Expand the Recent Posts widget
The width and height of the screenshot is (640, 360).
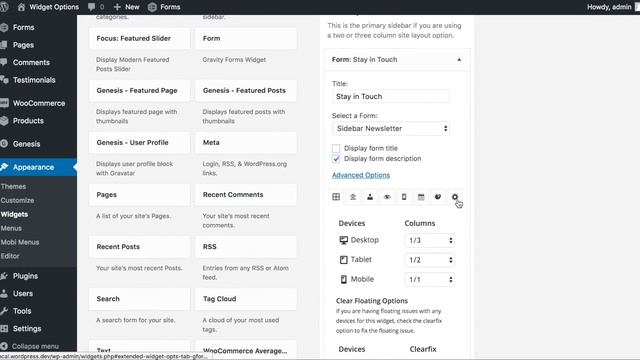(x=139, y=247)
